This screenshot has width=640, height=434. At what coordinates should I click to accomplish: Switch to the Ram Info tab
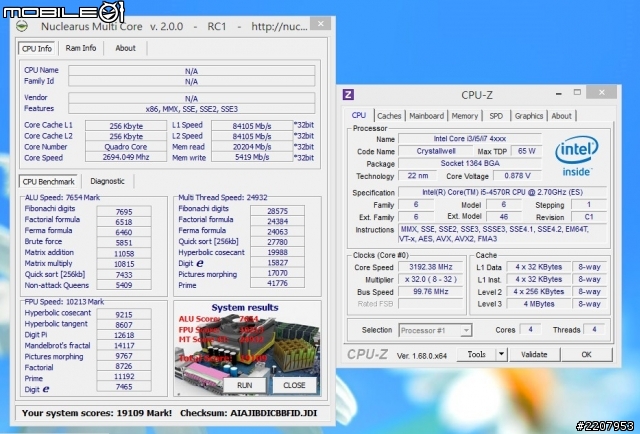pos(81,48)
